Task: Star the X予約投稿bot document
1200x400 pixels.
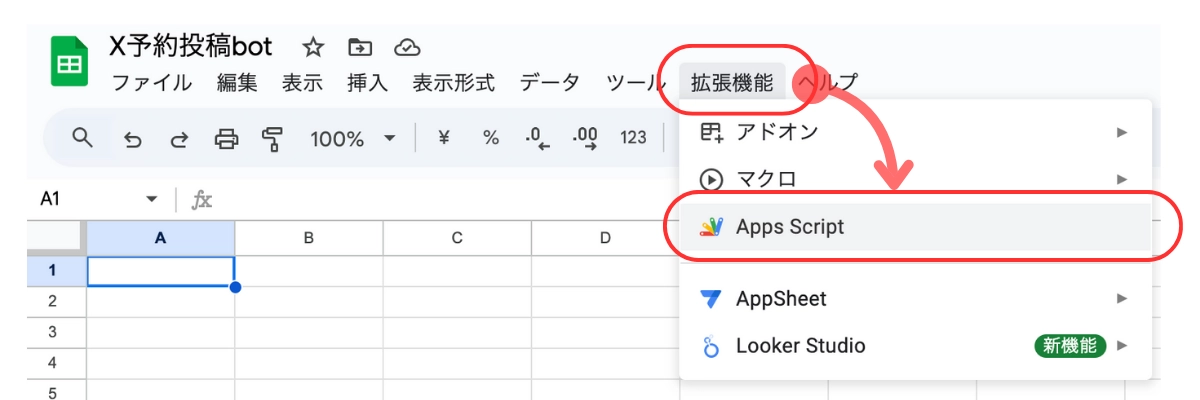Action: (x=313, y=47)
